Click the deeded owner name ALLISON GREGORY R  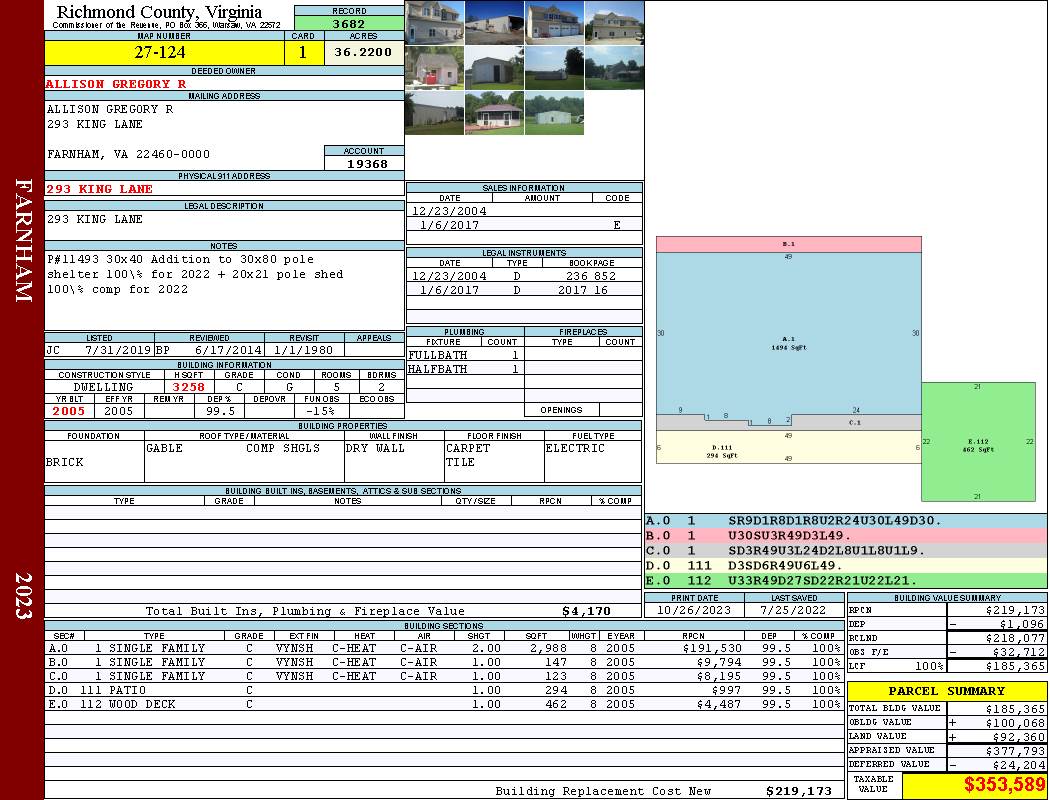pyautogui.click(x=116, y=84)
